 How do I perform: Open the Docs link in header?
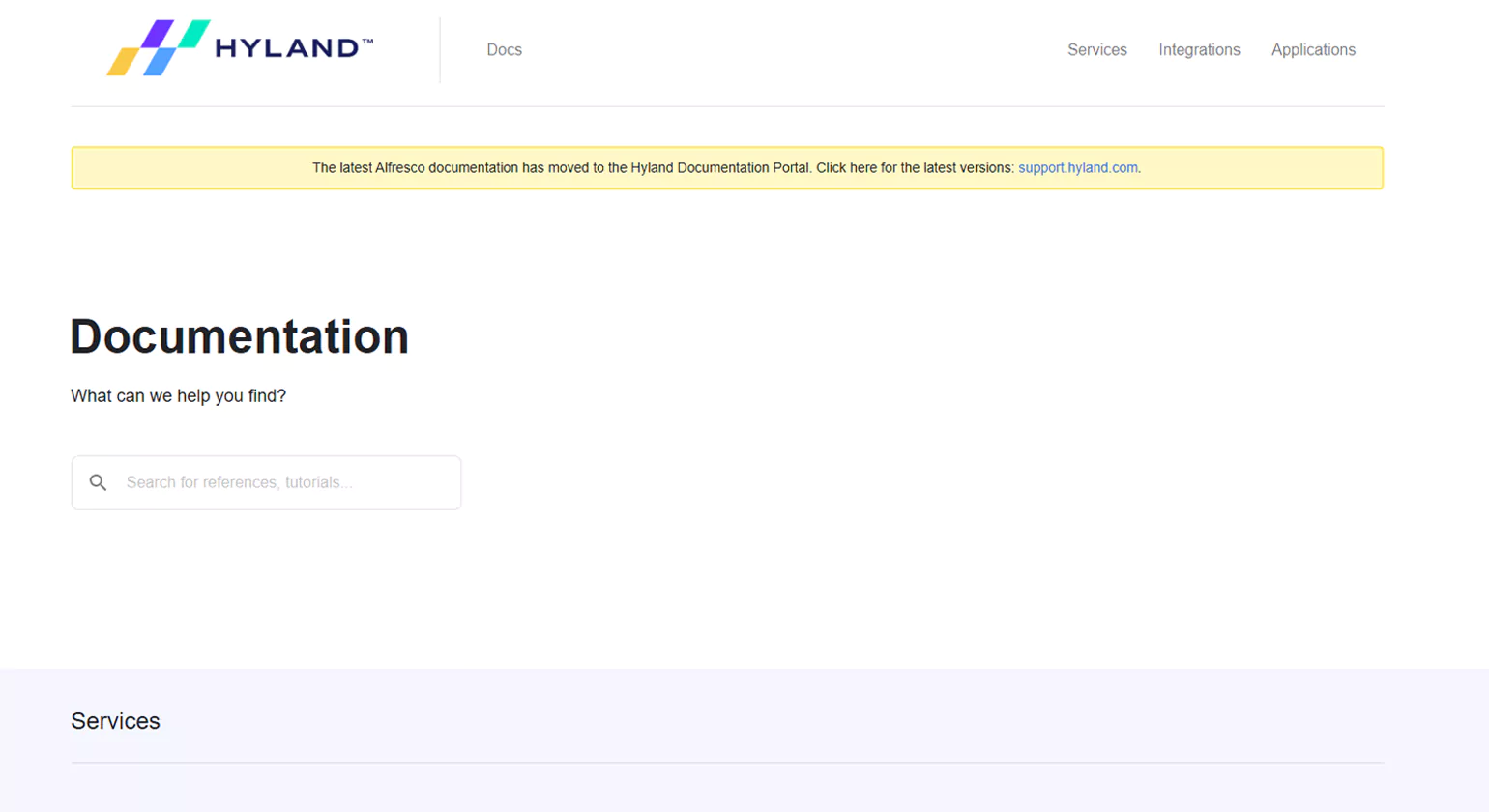[x=504, y=50]
